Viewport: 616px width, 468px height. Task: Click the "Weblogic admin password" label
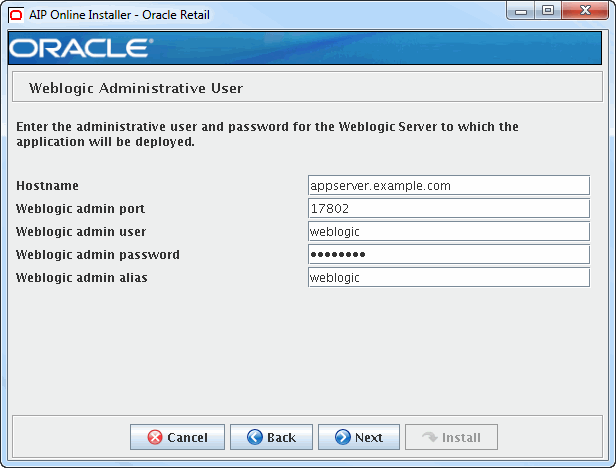pos(98,255)
